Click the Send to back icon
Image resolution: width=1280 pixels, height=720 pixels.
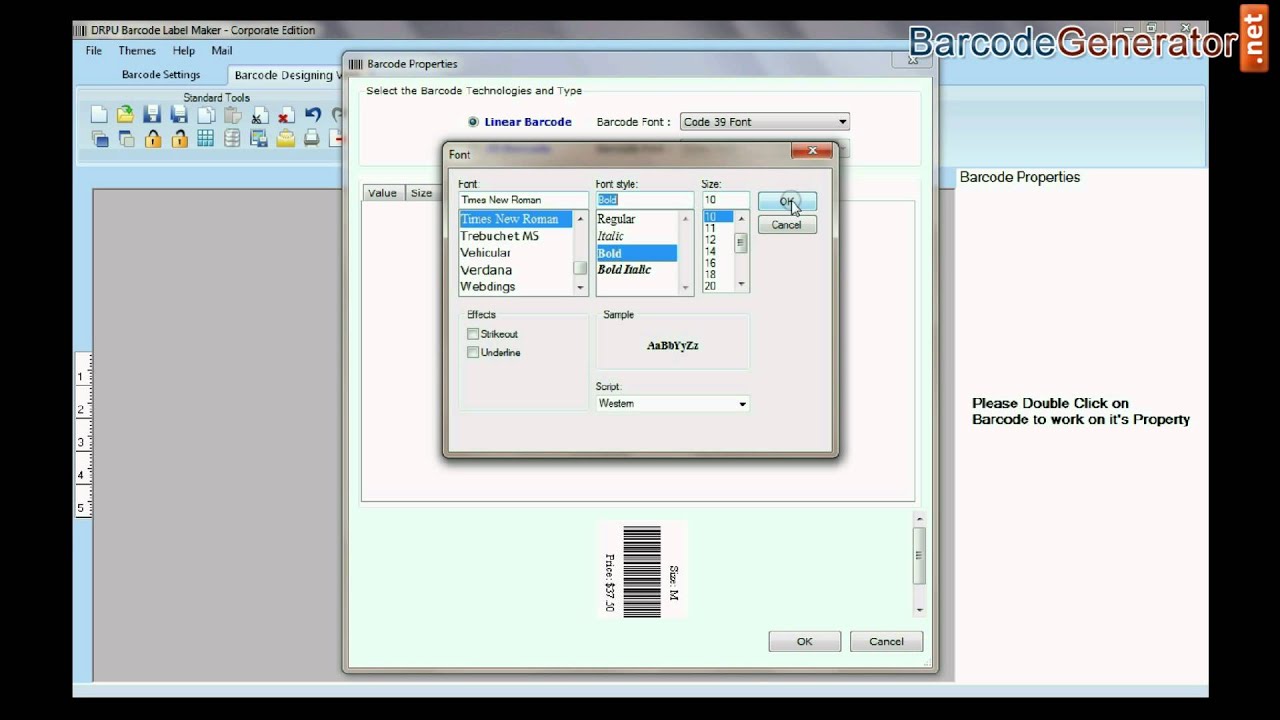[125, 139]
